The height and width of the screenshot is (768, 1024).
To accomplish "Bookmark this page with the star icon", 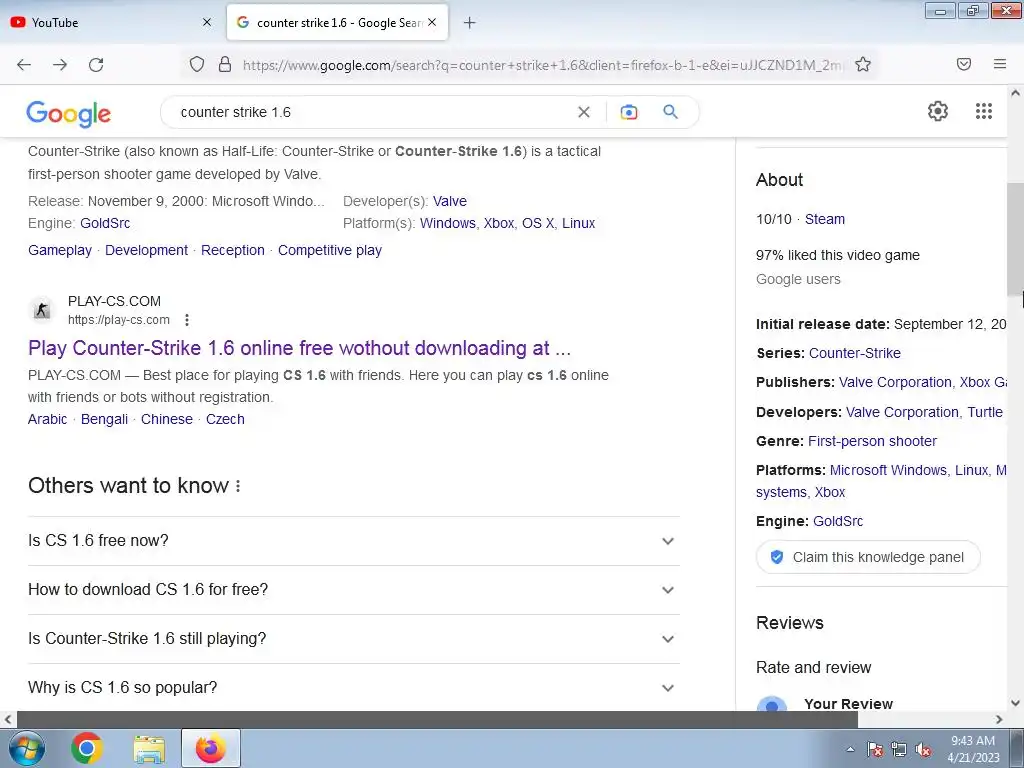I will pyautogui.click(x=863, y=64).
